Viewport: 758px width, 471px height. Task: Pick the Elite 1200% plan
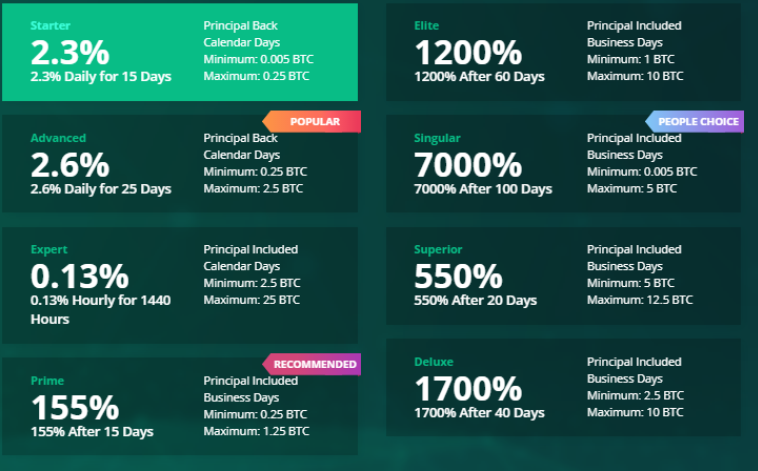pyautogui.click(x=563, y=52)
